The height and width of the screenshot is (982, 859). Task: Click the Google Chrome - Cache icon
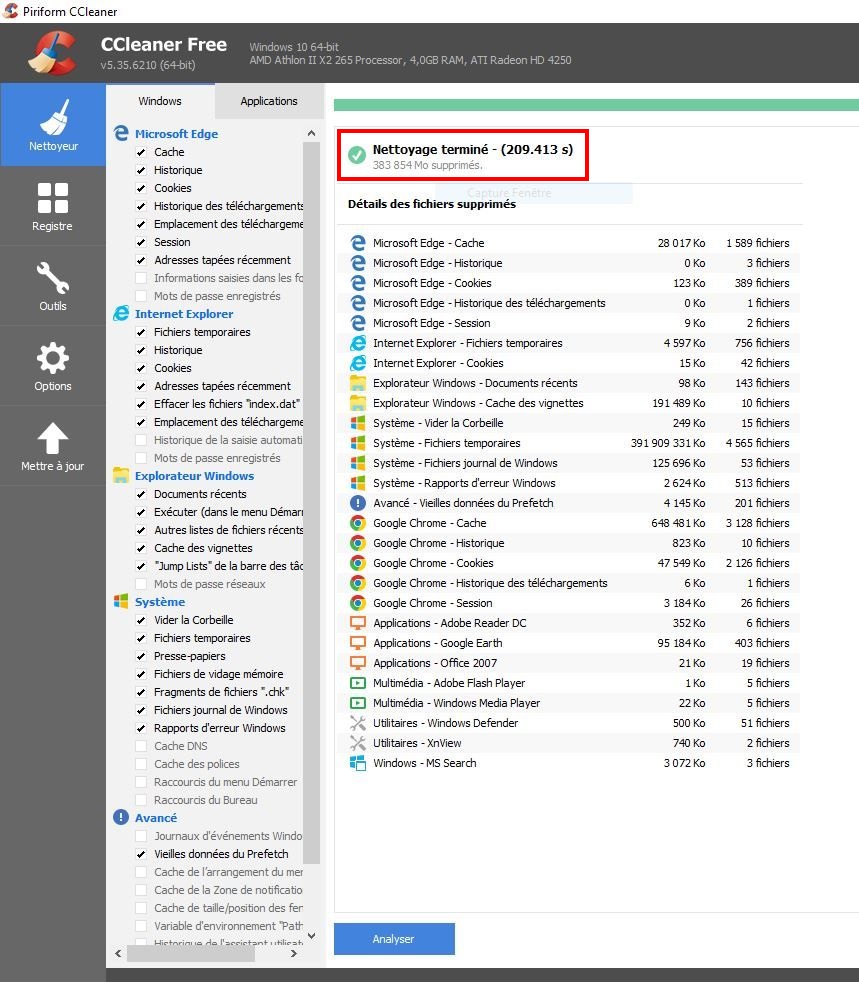pyautogui.click(x=357, y=523)
